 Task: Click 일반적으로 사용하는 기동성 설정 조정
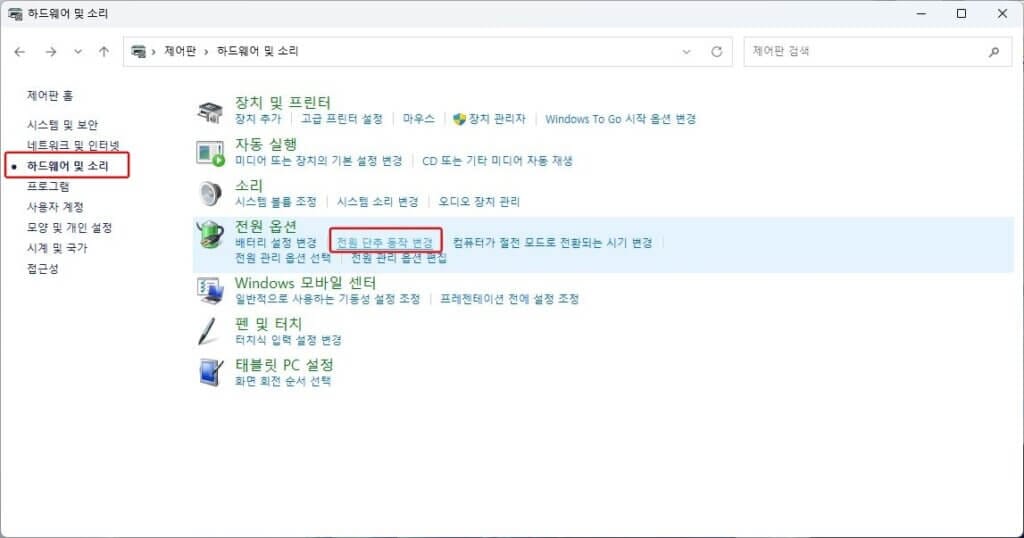327,299
